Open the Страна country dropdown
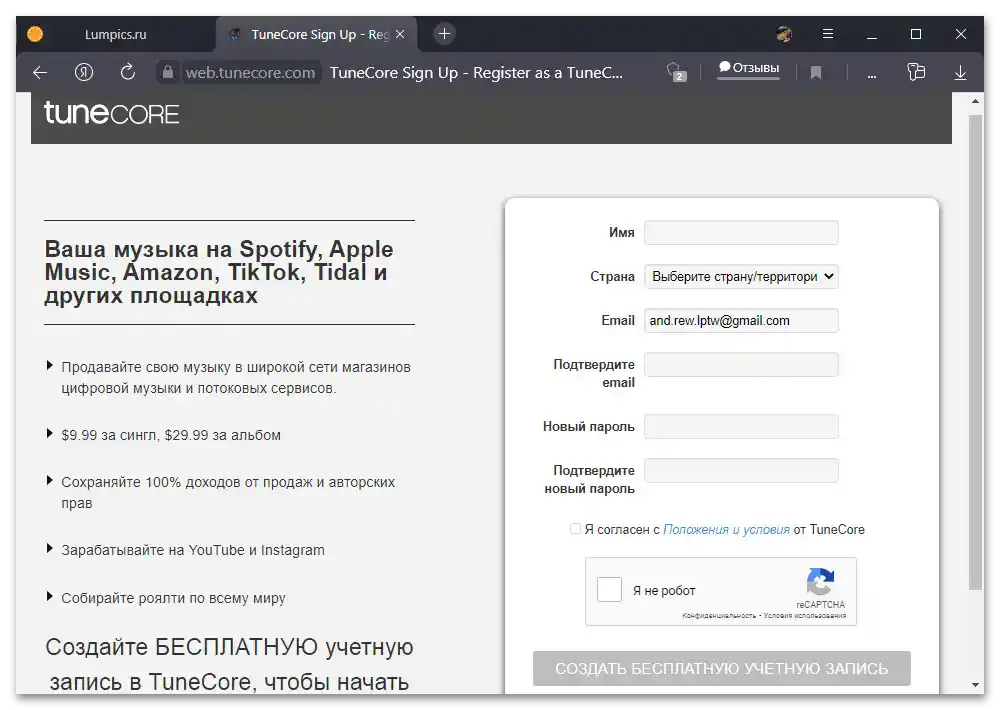The height and width of the screenshot is (710, 1000). [x=741, y=277]
